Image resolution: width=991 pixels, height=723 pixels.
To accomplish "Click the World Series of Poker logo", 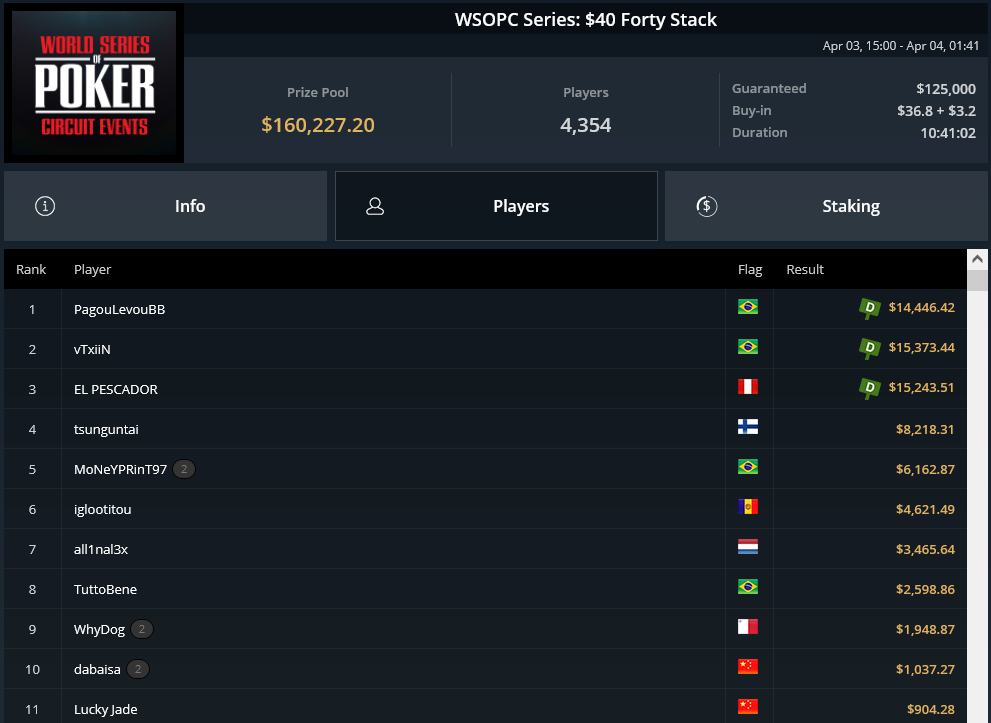I will coord(94,83).
